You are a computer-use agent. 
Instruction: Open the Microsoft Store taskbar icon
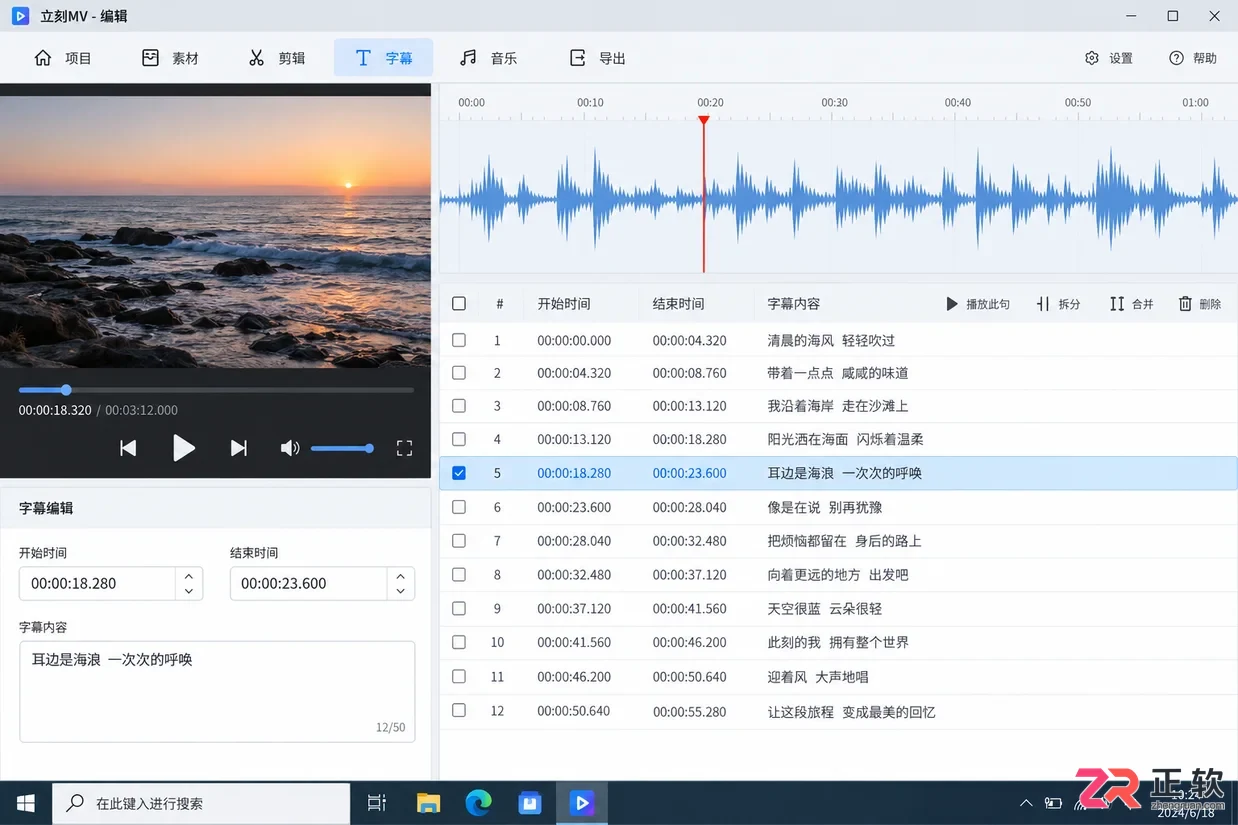tap(530, 803)
